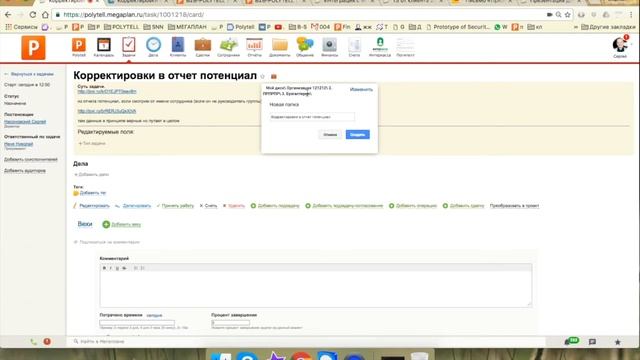Click Тип задачи add field link

[x=92, y=143]
